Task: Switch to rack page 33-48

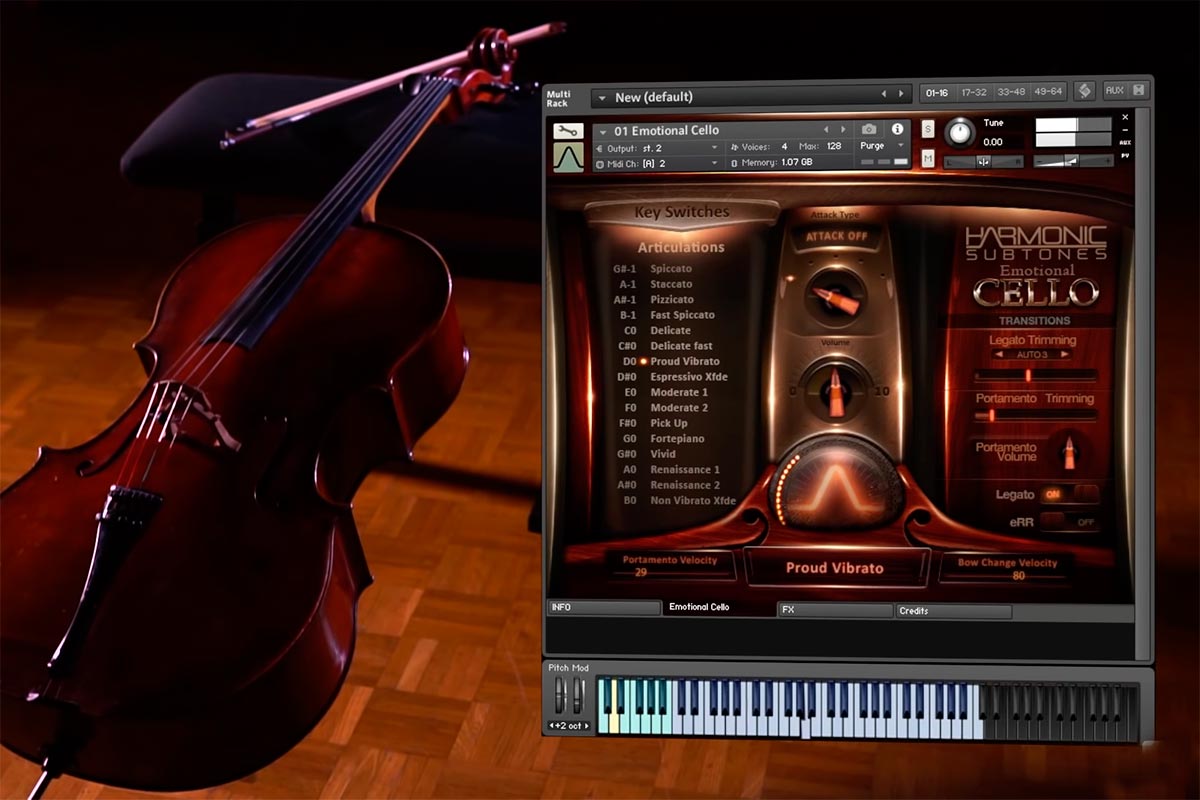Action: (1010, 93)
